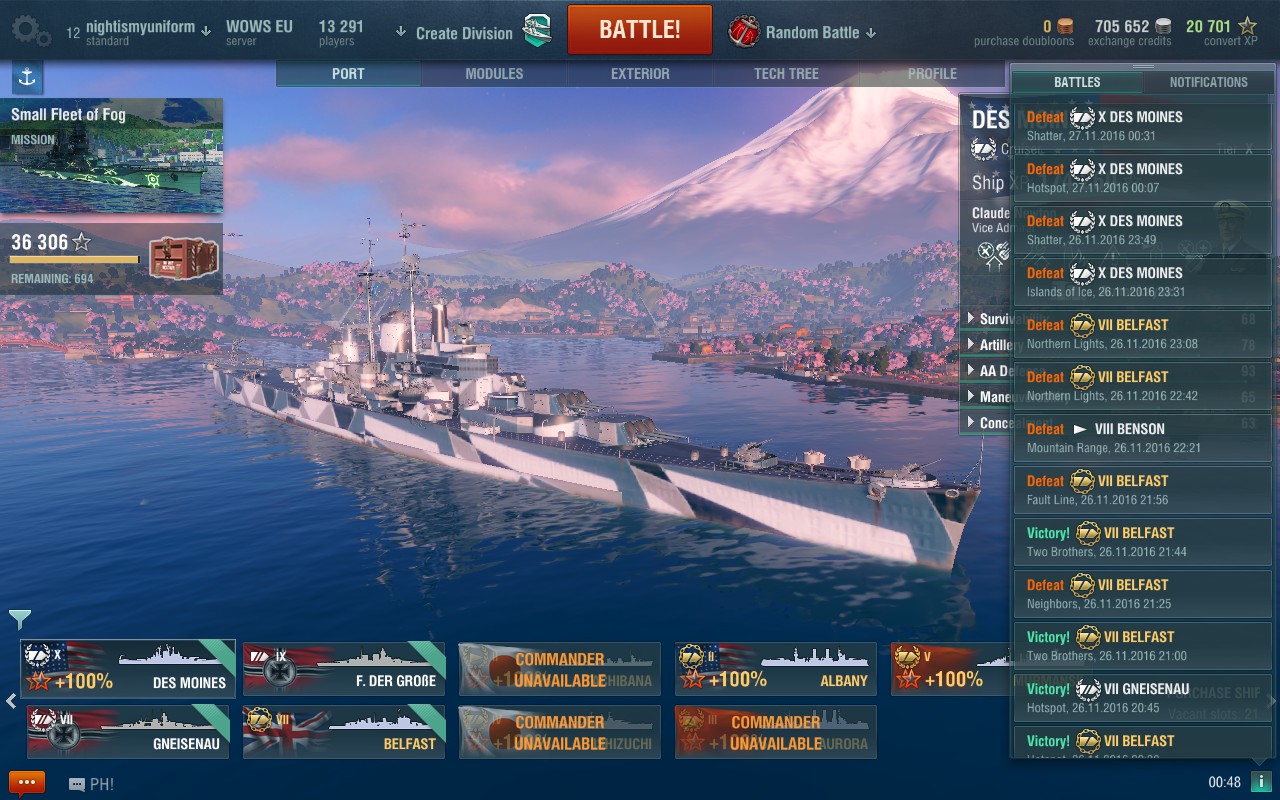
Task: Click the container XP progress bar
Action: click(75, 260)
